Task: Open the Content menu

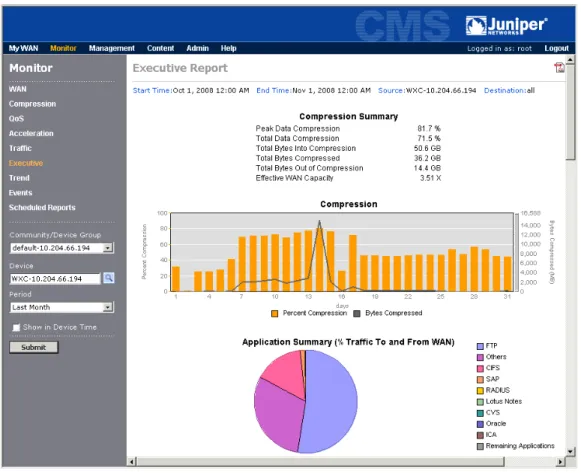Action: click(160, 48)
